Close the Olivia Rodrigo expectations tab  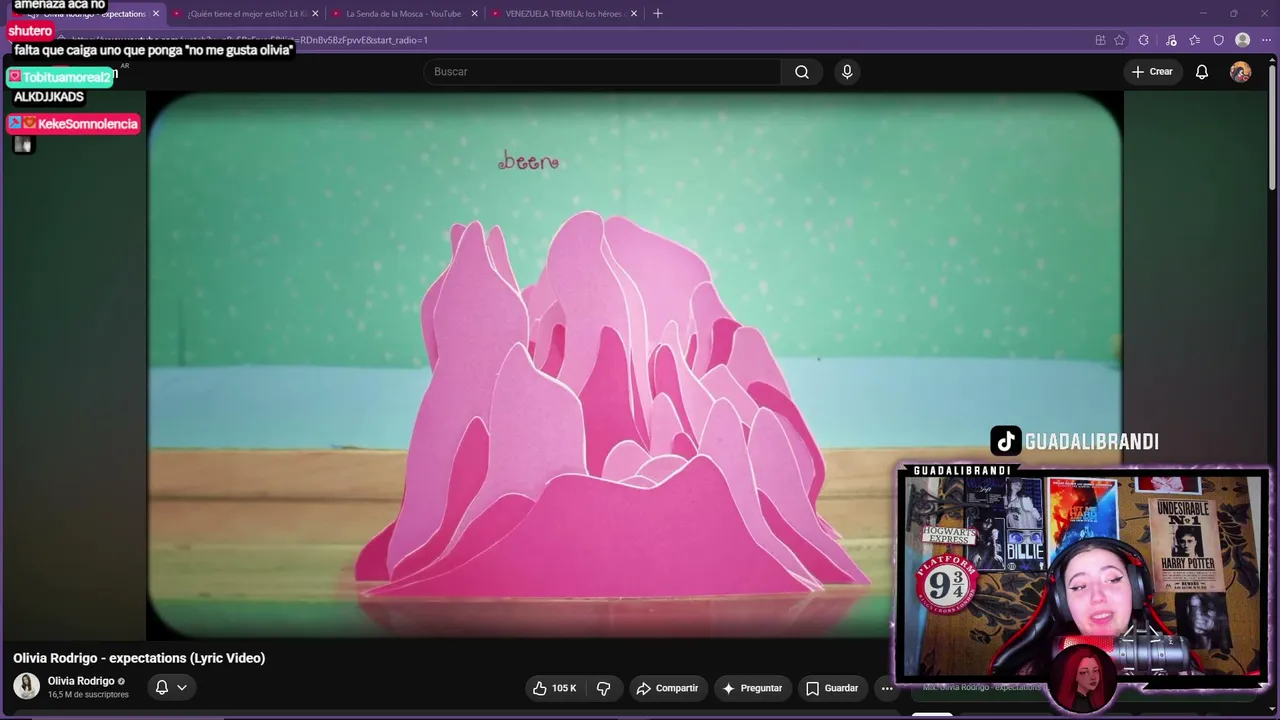point(155,14)
